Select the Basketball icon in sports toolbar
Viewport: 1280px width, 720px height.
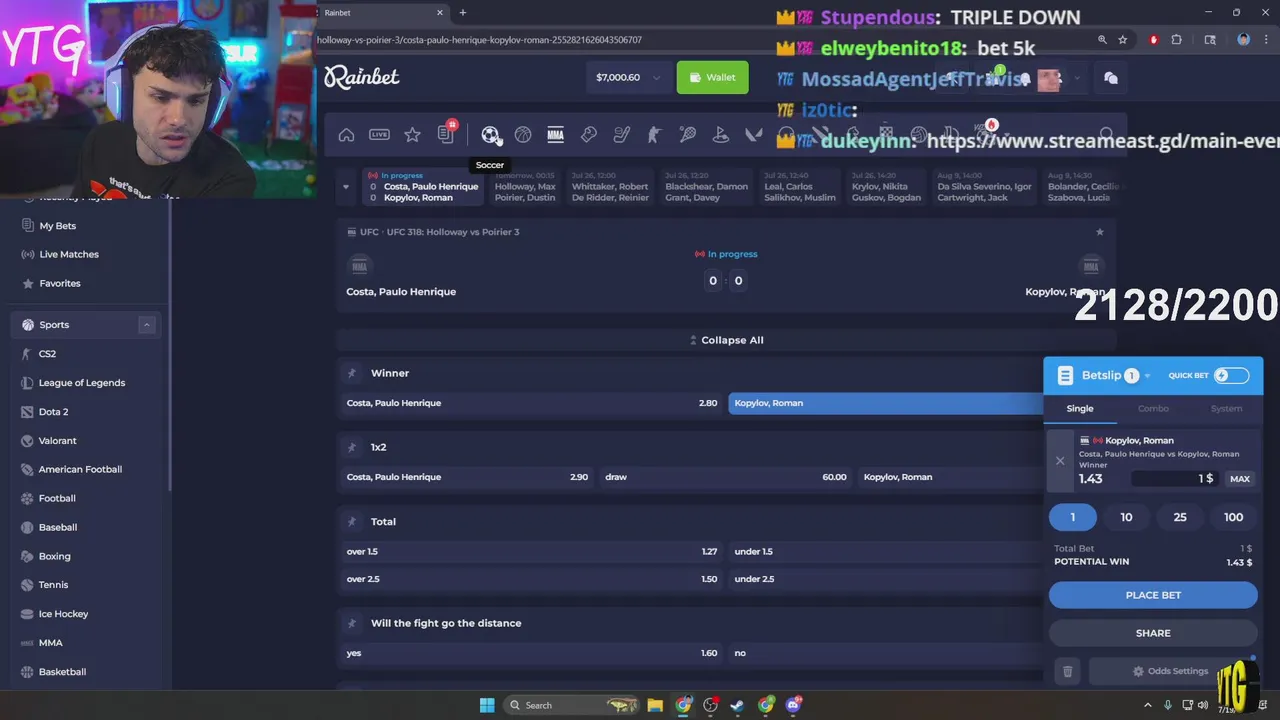click(x=523, y=135)
